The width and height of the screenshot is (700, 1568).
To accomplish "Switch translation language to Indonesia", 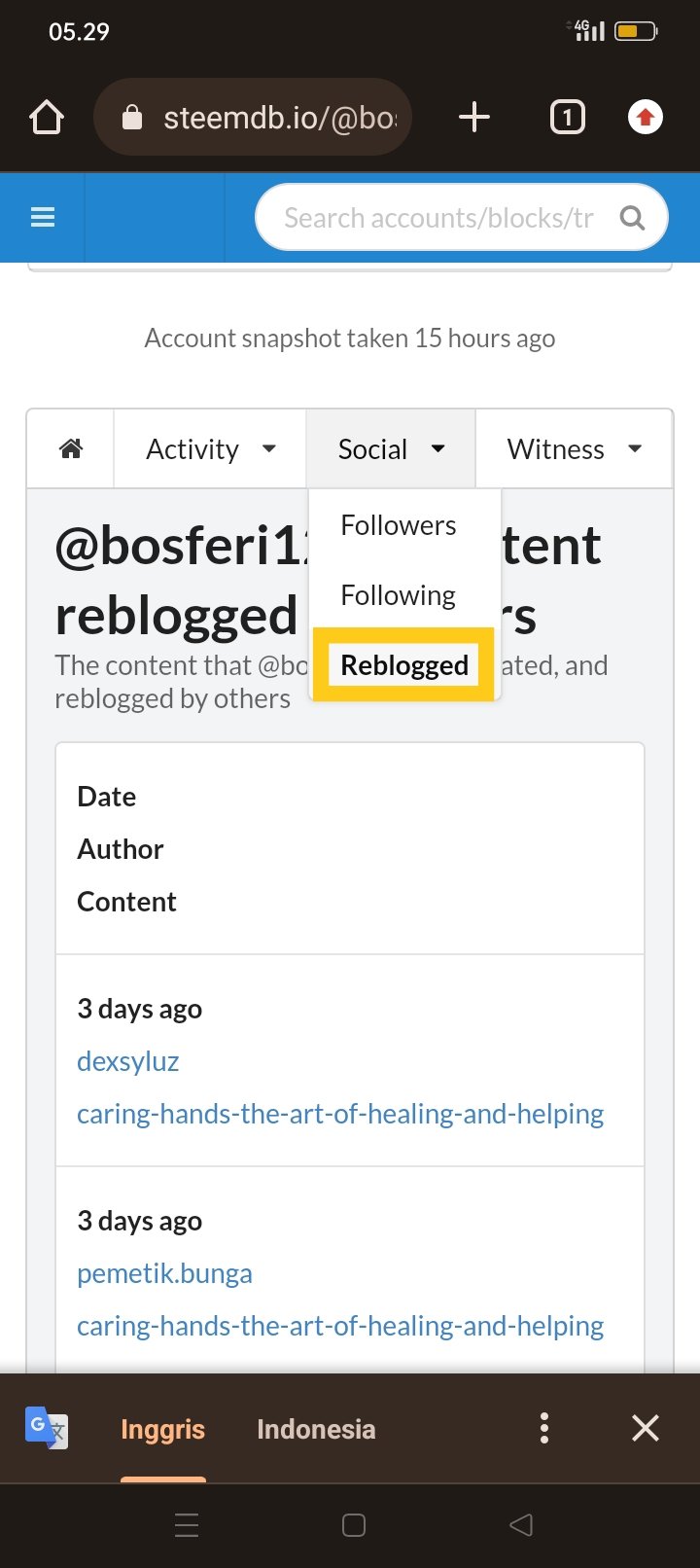I will click(316, 1429).
